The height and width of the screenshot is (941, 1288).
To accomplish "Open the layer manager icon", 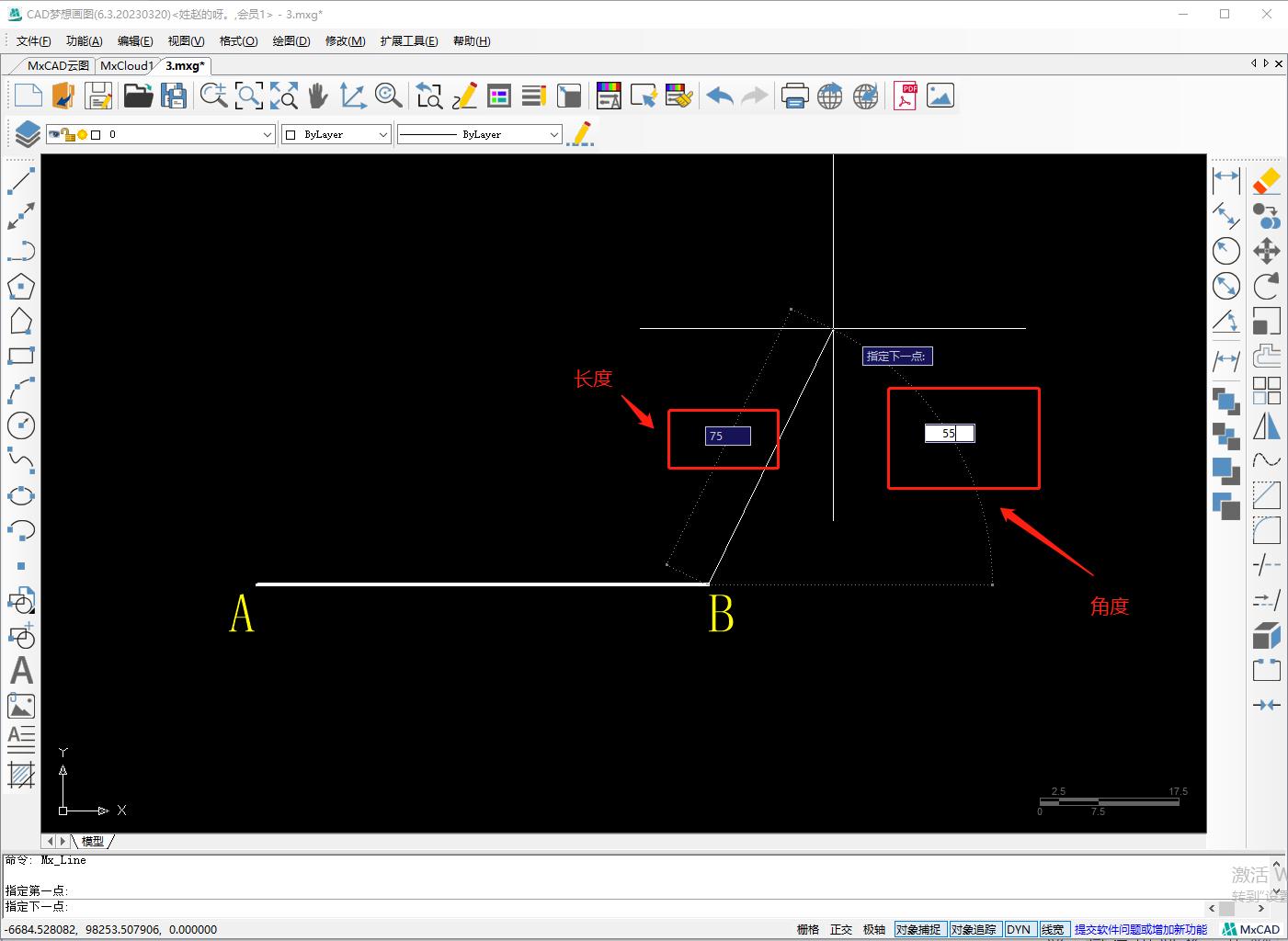I will [x=25, y=133].
